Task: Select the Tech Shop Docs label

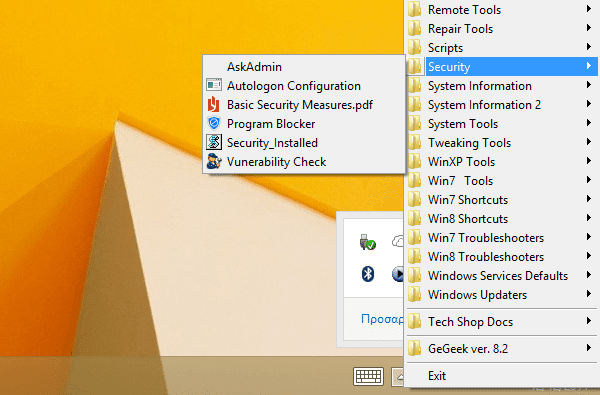Action: click(470, 322)
